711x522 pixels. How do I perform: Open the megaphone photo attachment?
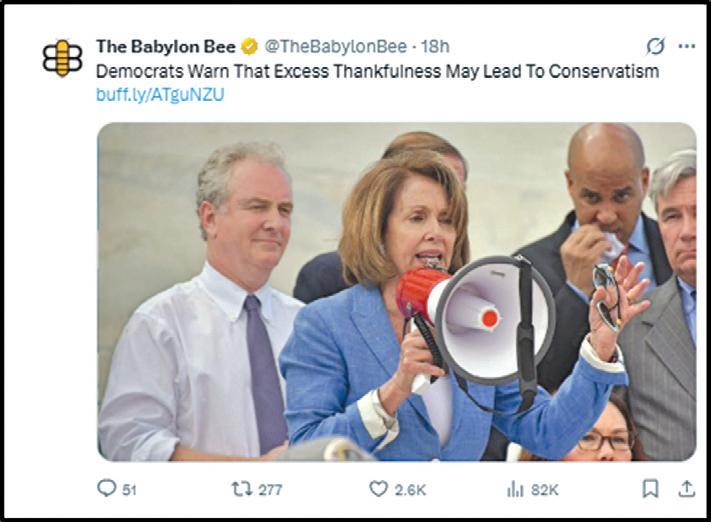coord(397,292)
